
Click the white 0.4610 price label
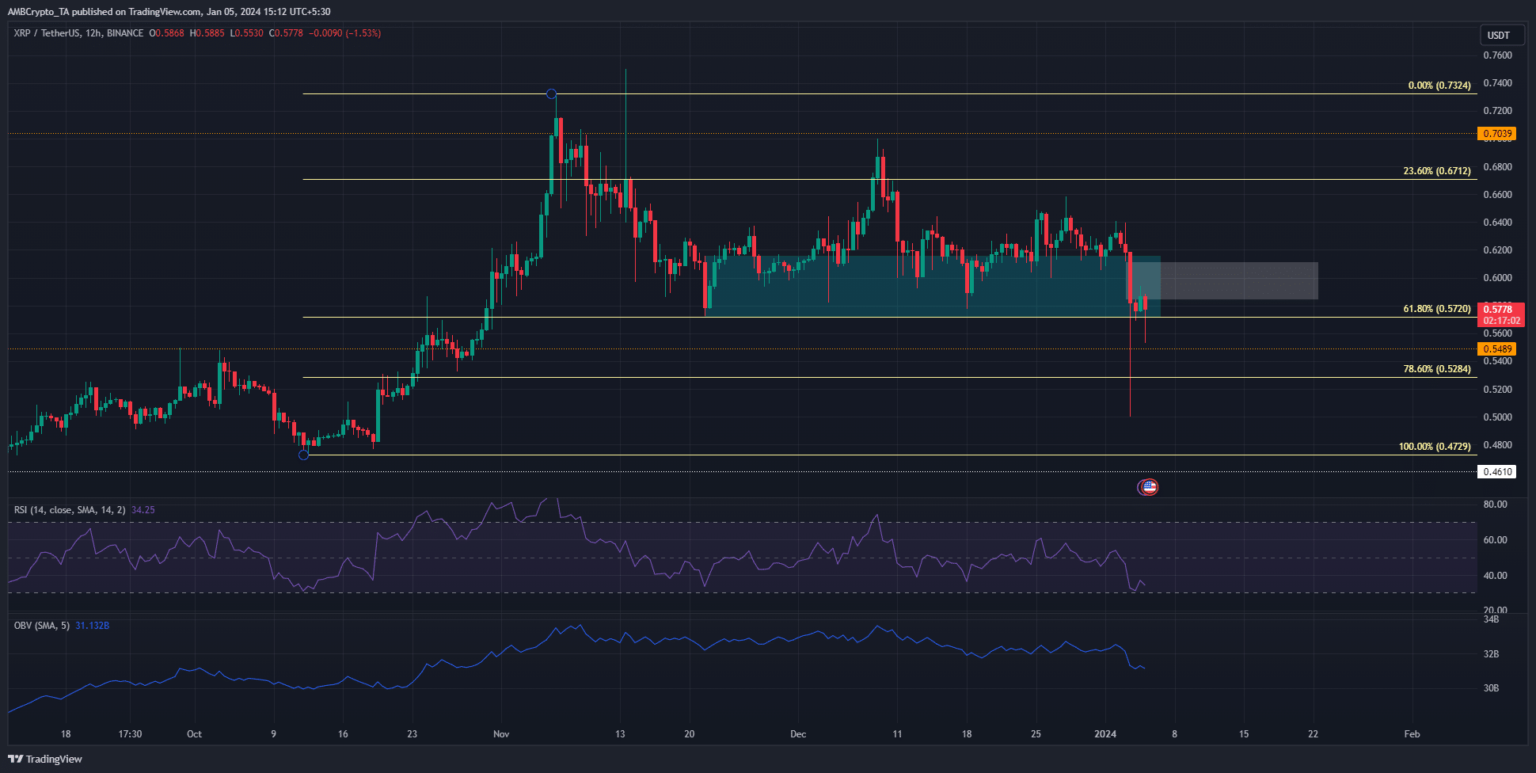click(x=1496, y=471)
